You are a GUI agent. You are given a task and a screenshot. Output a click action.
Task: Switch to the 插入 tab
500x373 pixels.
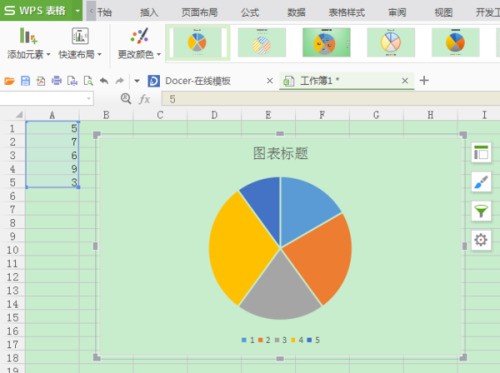tap(149, 13)
